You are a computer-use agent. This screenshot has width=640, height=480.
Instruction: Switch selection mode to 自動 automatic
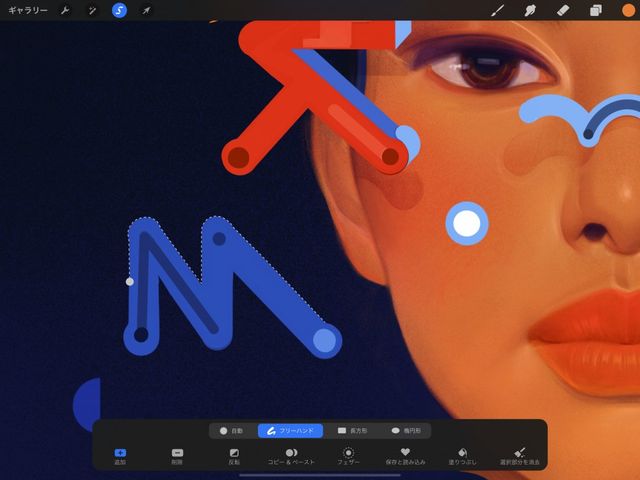(231, 431)
